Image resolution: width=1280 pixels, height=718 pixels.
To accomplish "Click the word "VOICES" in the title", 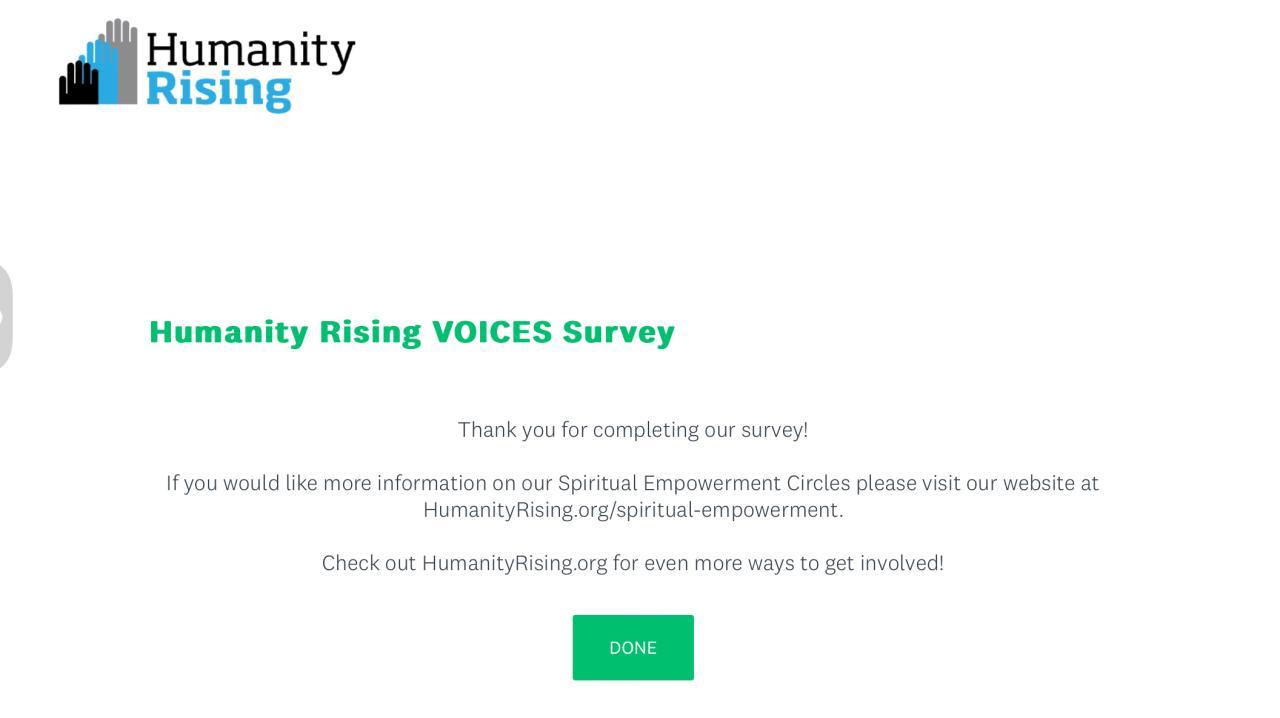I will pyautogui.click(x=491, y=332).
